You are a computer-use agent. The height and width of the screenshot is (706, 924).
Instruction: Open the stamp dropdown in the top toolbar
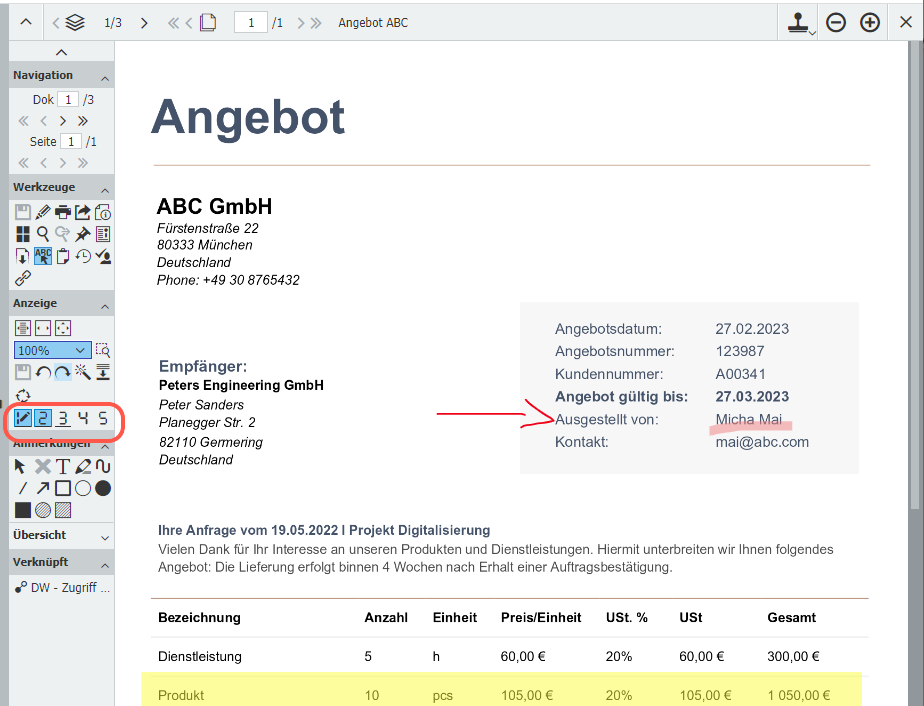click(x=797, y=22)
